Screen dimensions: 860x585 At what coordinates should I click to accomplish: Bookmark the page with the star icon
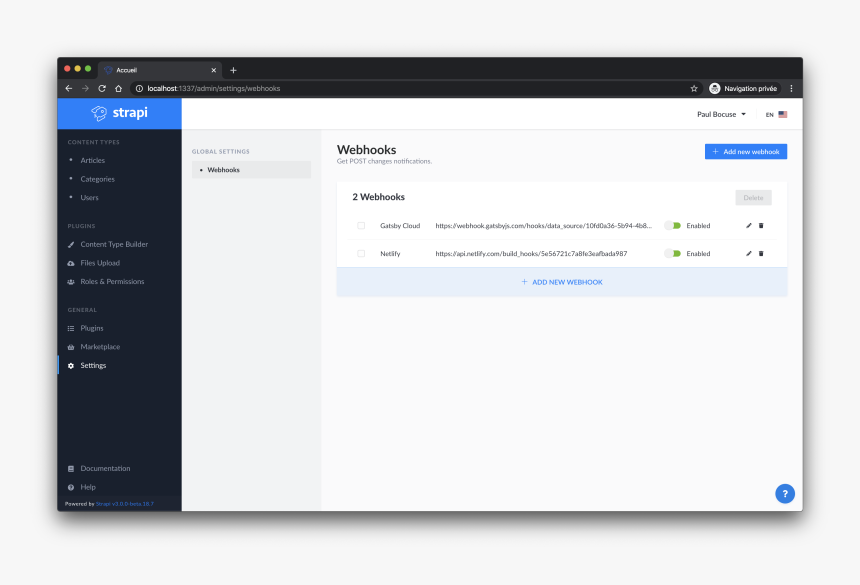click(694, 88)
